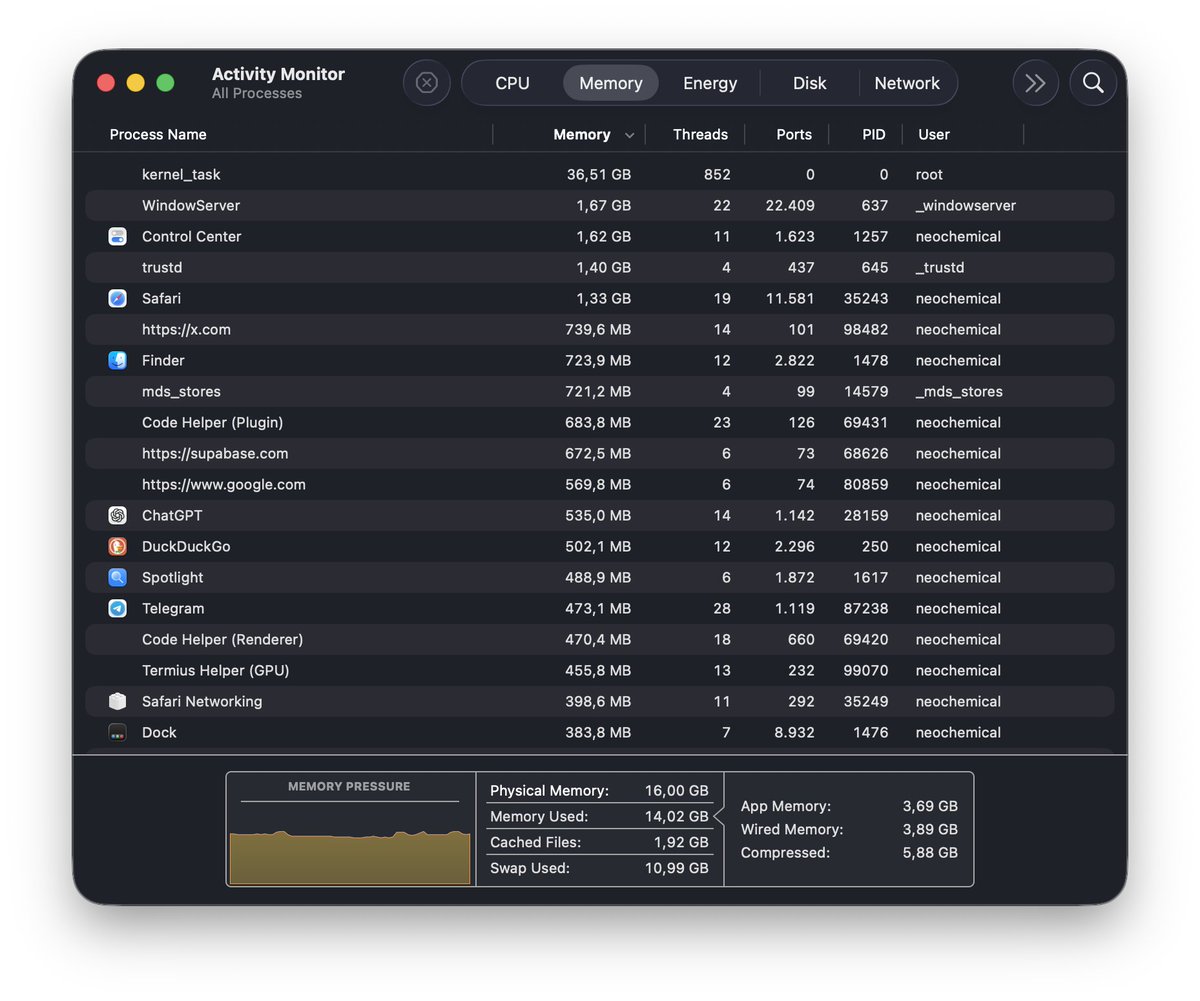Select the Memory tab

[x=610, y=83]
